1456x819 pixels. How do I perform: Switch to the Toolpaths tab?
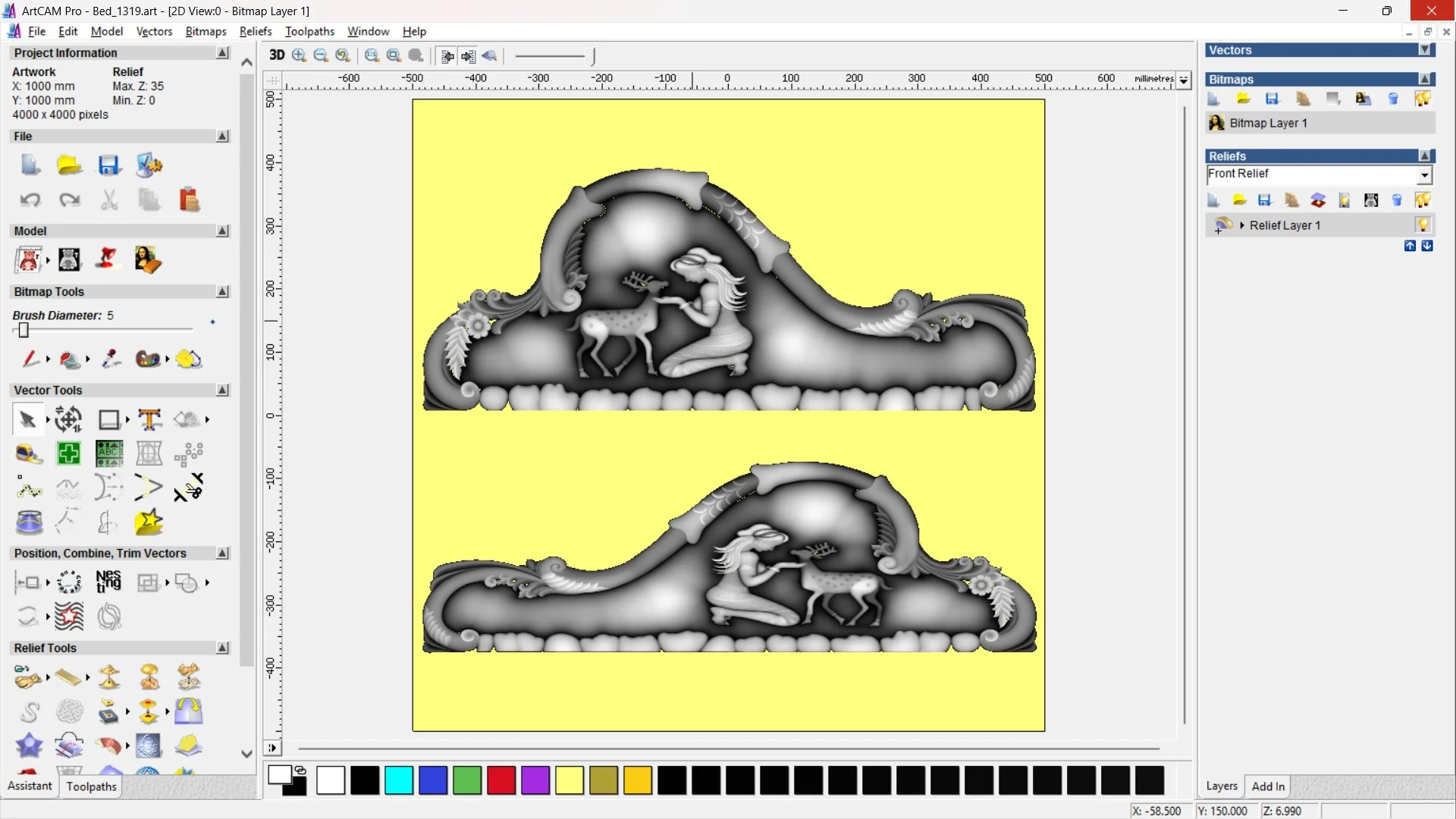click(x=91, y=786)
